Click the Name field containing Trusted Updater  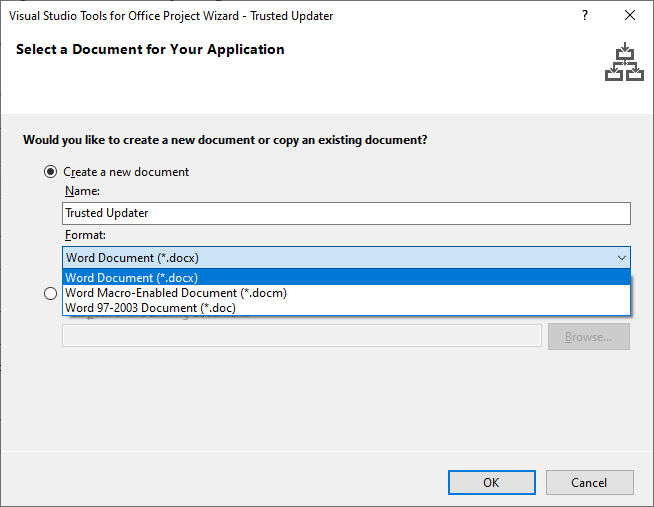[x=346, y=213]
